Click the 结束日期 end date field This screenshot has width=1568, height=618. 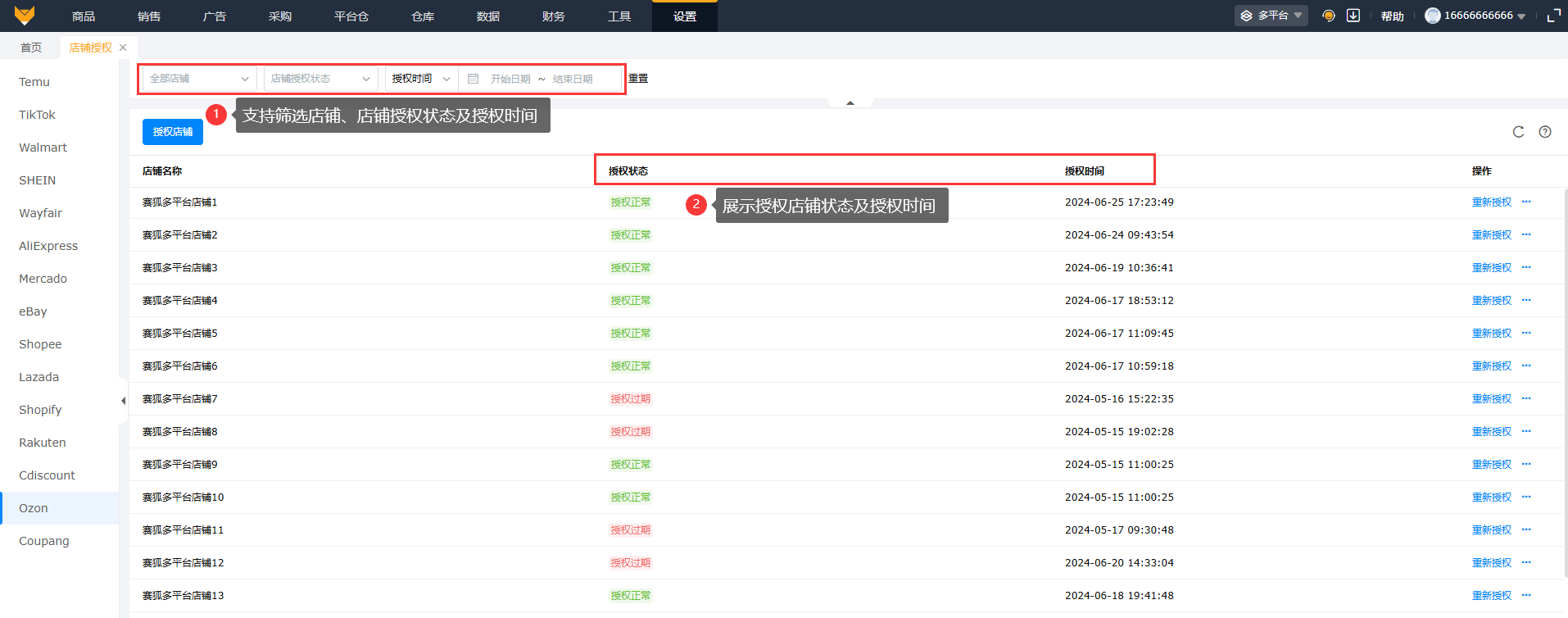click(573, 79)
